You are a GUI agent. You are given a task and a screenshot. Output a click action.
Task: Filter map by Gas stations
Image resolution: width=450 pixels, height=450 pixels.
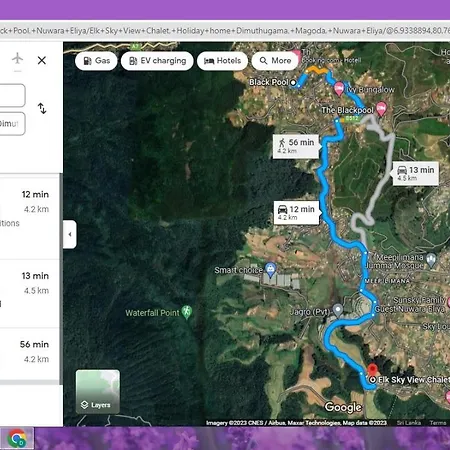tap(96, 61)
